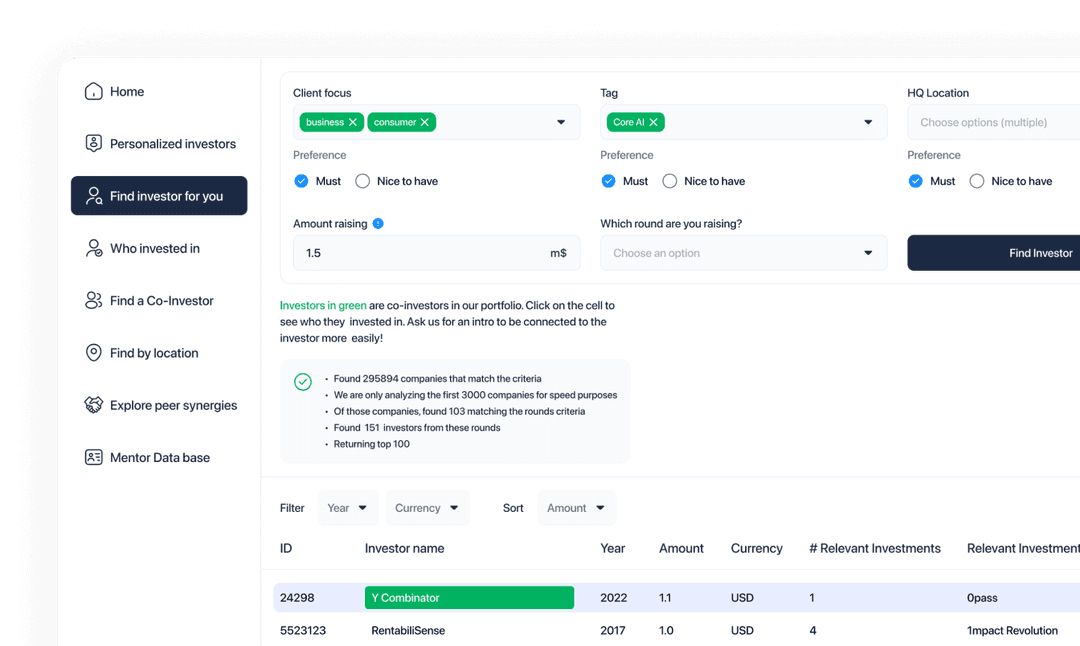Click the Home house icon in sidebar

click(x=94, y=92)
